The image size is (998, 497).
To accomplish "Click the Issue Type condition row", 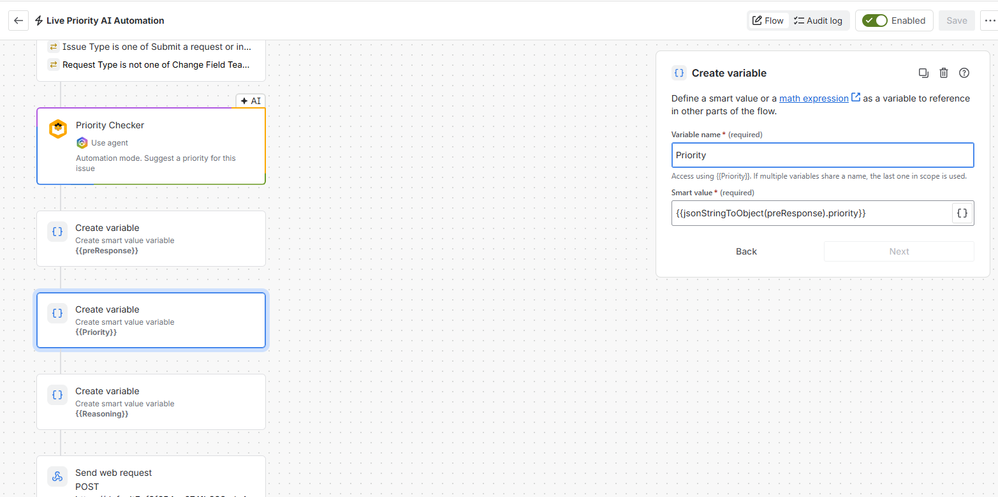I will click(x=151, y=46).
